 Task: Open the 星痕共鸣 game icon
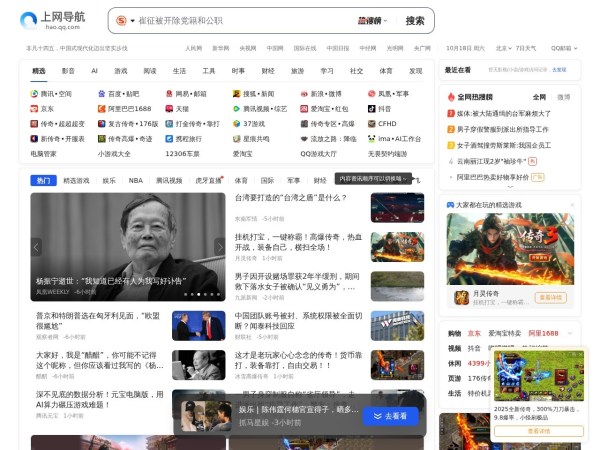pyautogui.click(x=236, y=139)
